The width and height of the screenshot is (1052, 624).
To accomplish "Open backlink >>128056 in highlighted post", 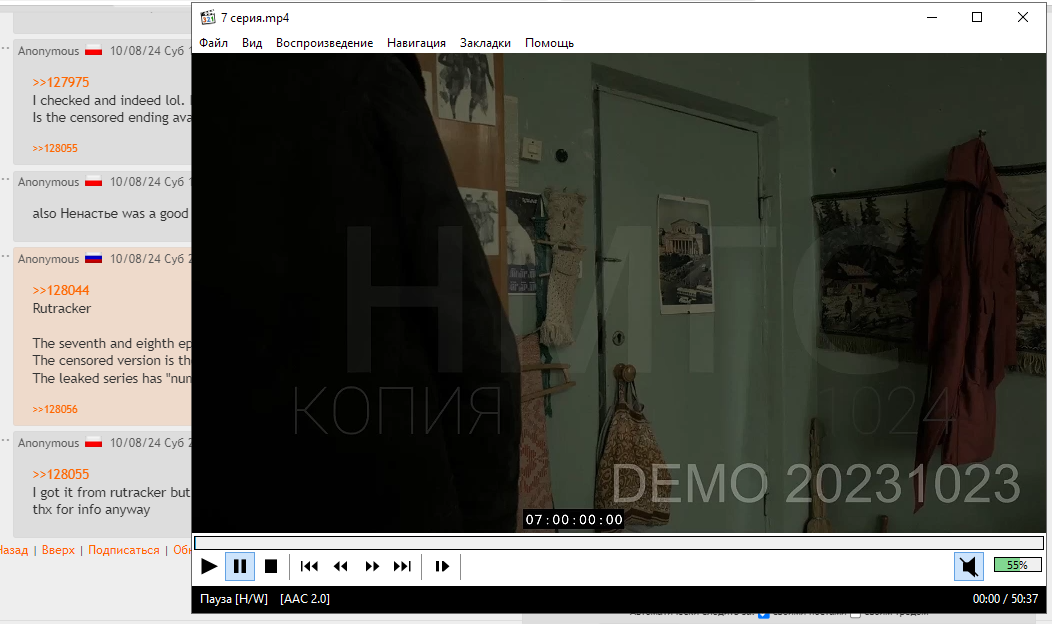I will point(55,409).
